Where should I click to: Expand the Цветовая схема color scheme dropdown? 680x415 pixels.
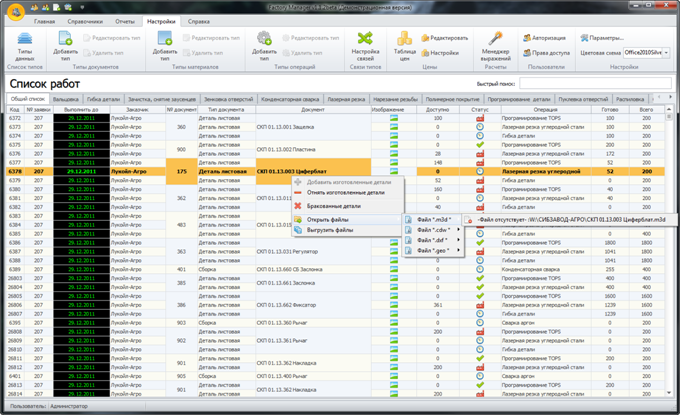coord(666,53)
